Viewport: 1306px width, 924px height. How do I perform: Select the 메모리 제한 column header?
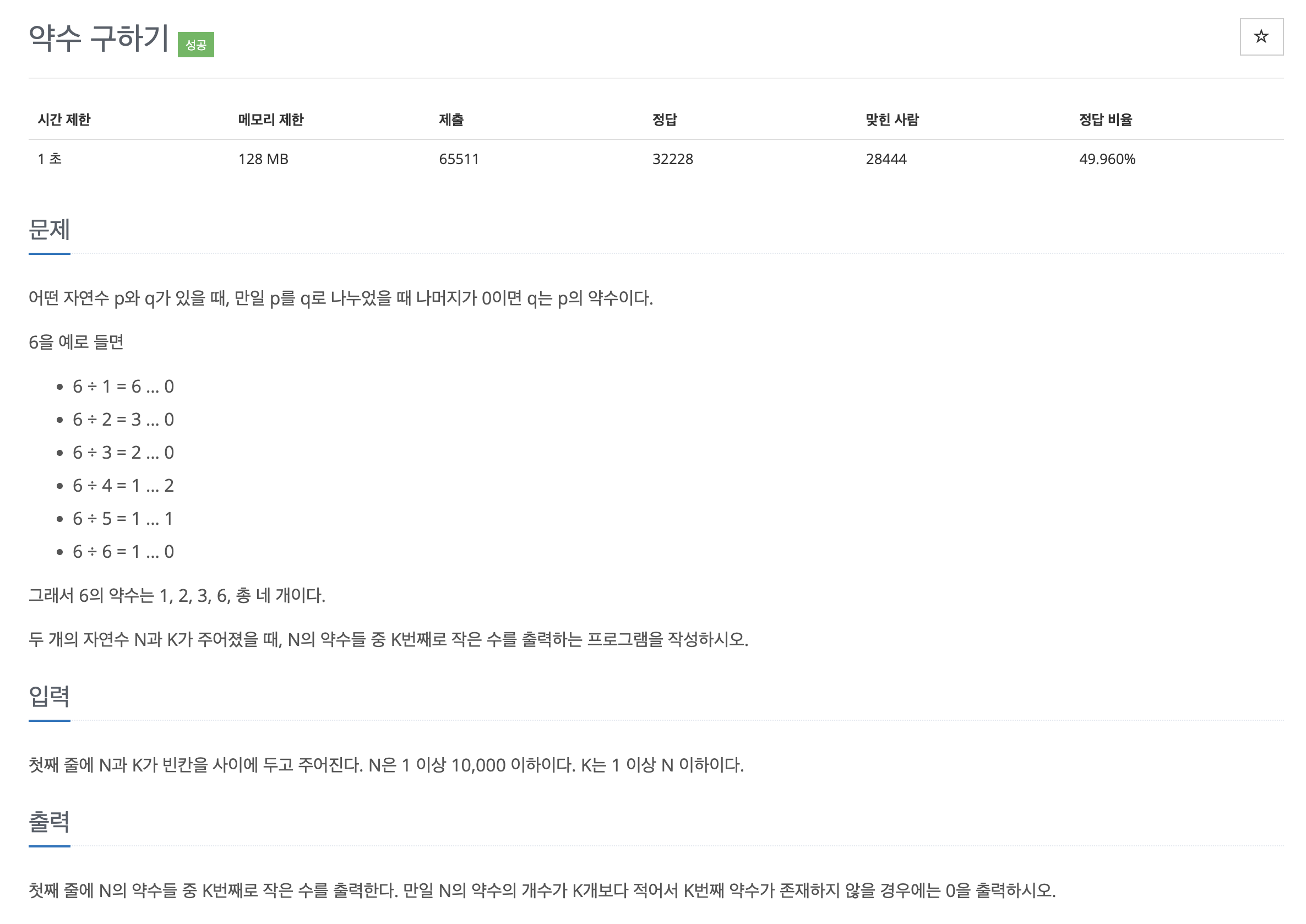[x=271, y=119]
